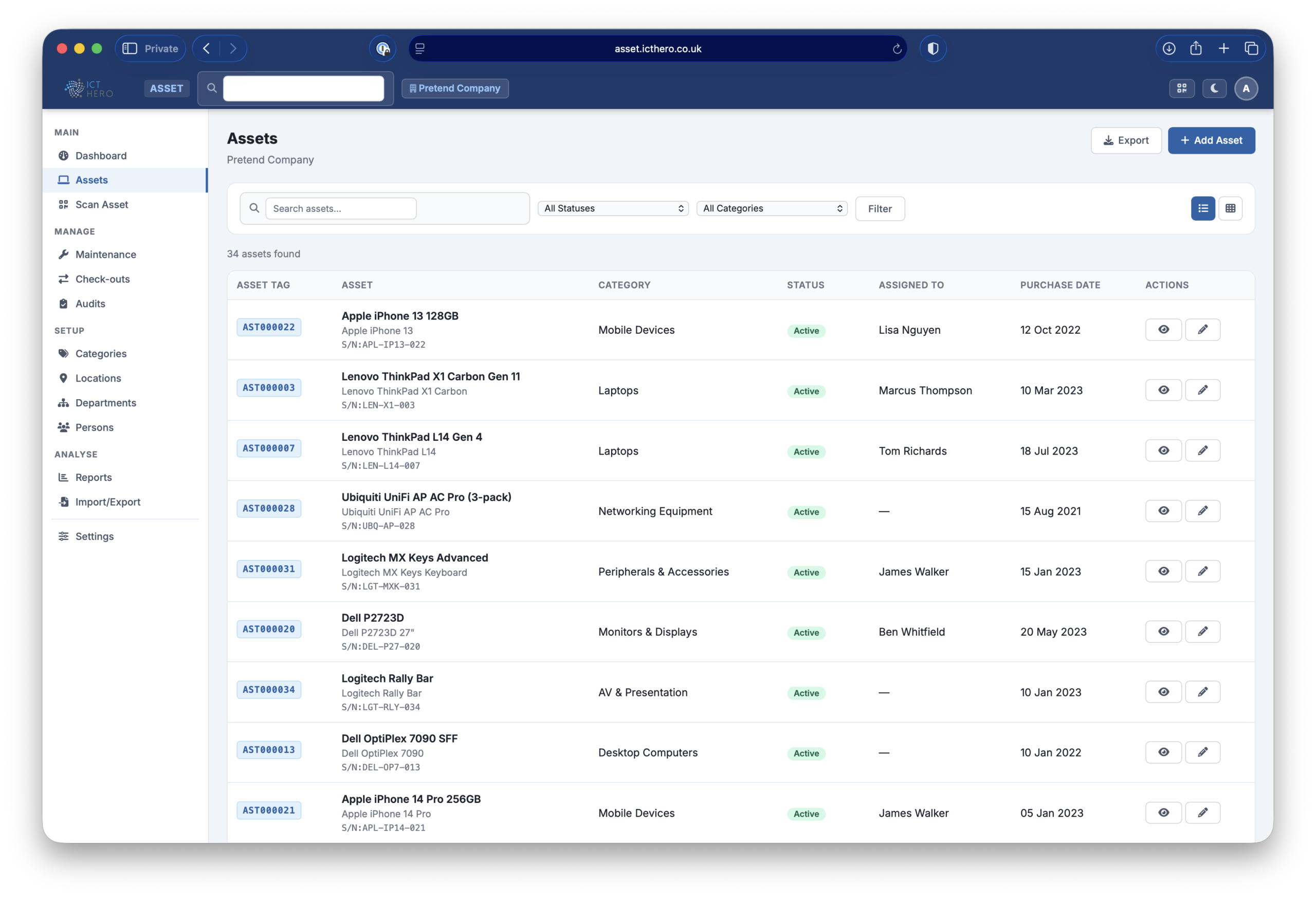The width and height of the screenshot is (1316, 899).
Task: Click the ASSET label button
Action: (x=167, y=88)
